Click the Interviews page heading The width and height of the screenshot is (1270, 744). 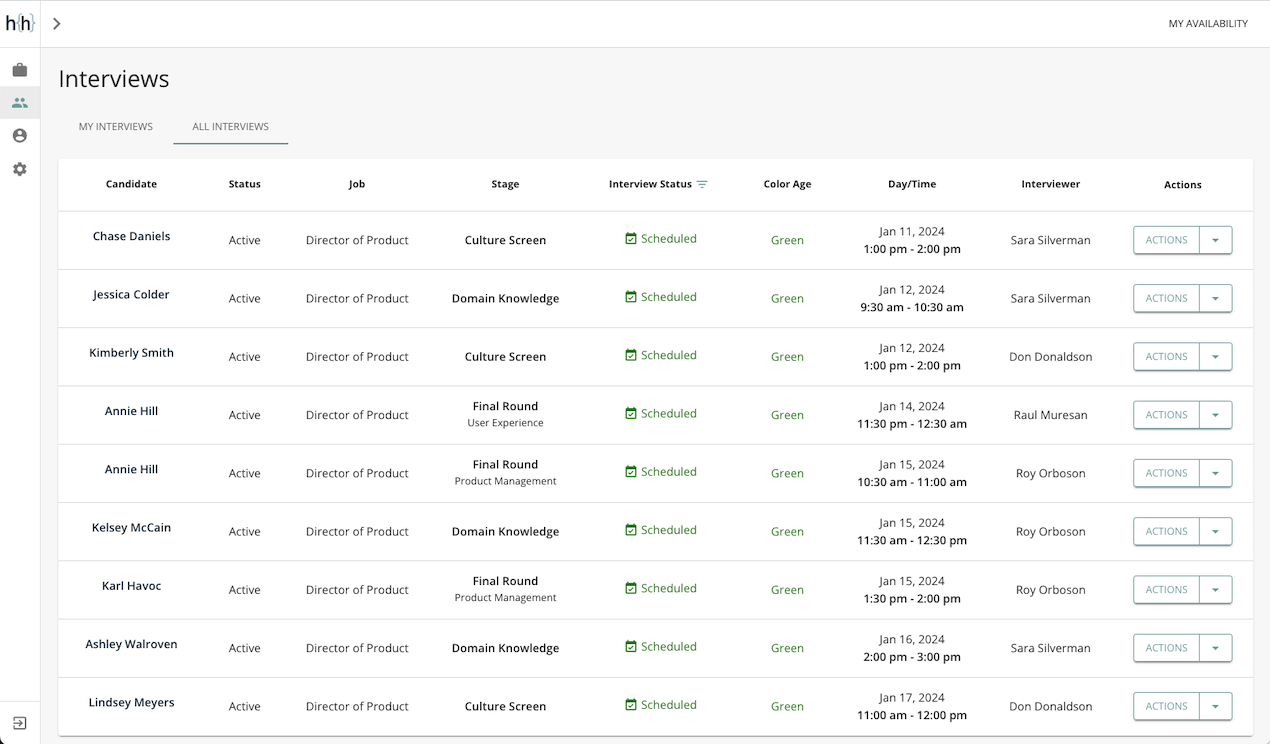[x=114, y=79]
